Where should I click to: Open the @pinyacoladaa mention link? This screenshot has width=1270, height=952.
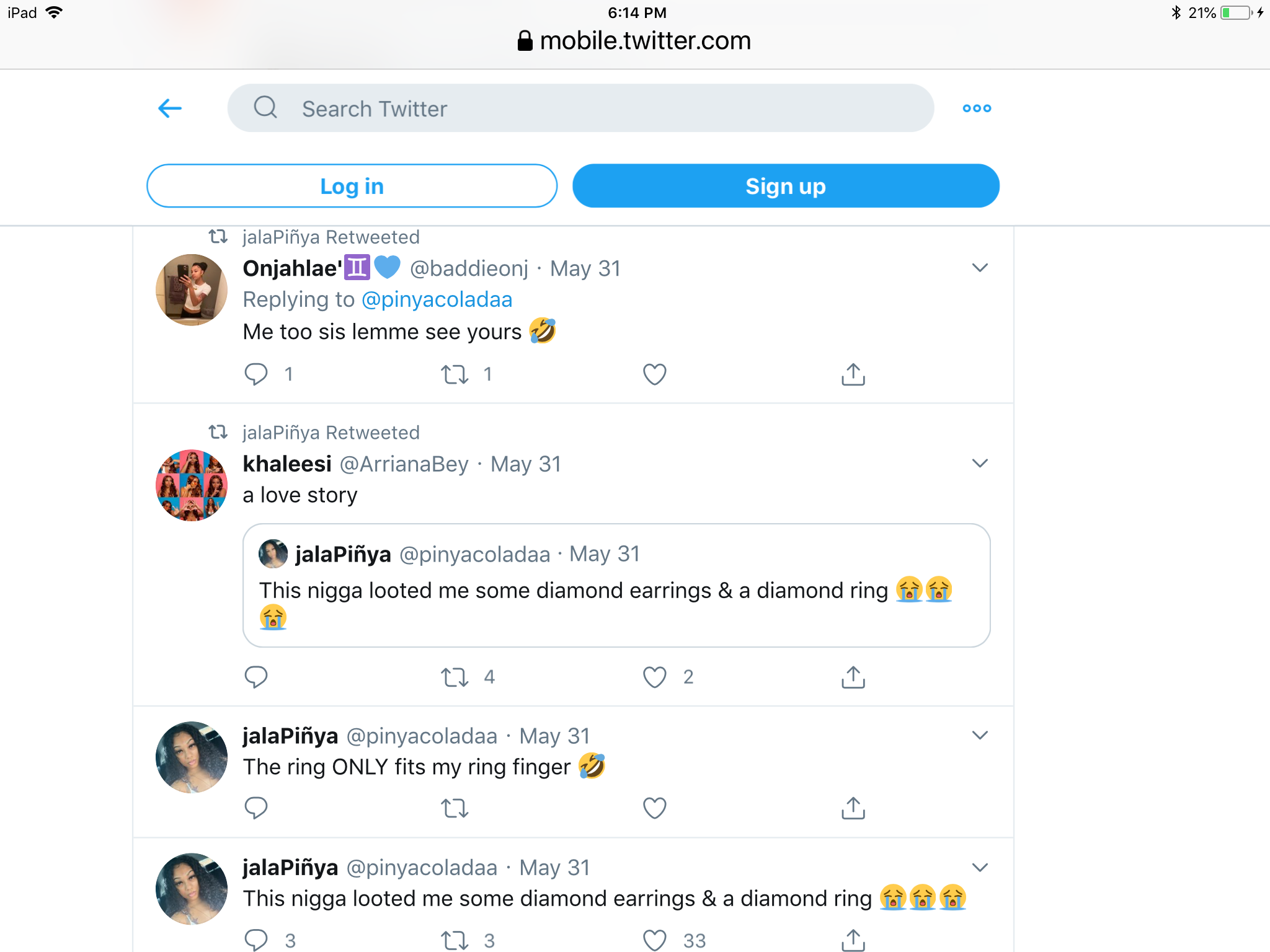coord(437,300)
